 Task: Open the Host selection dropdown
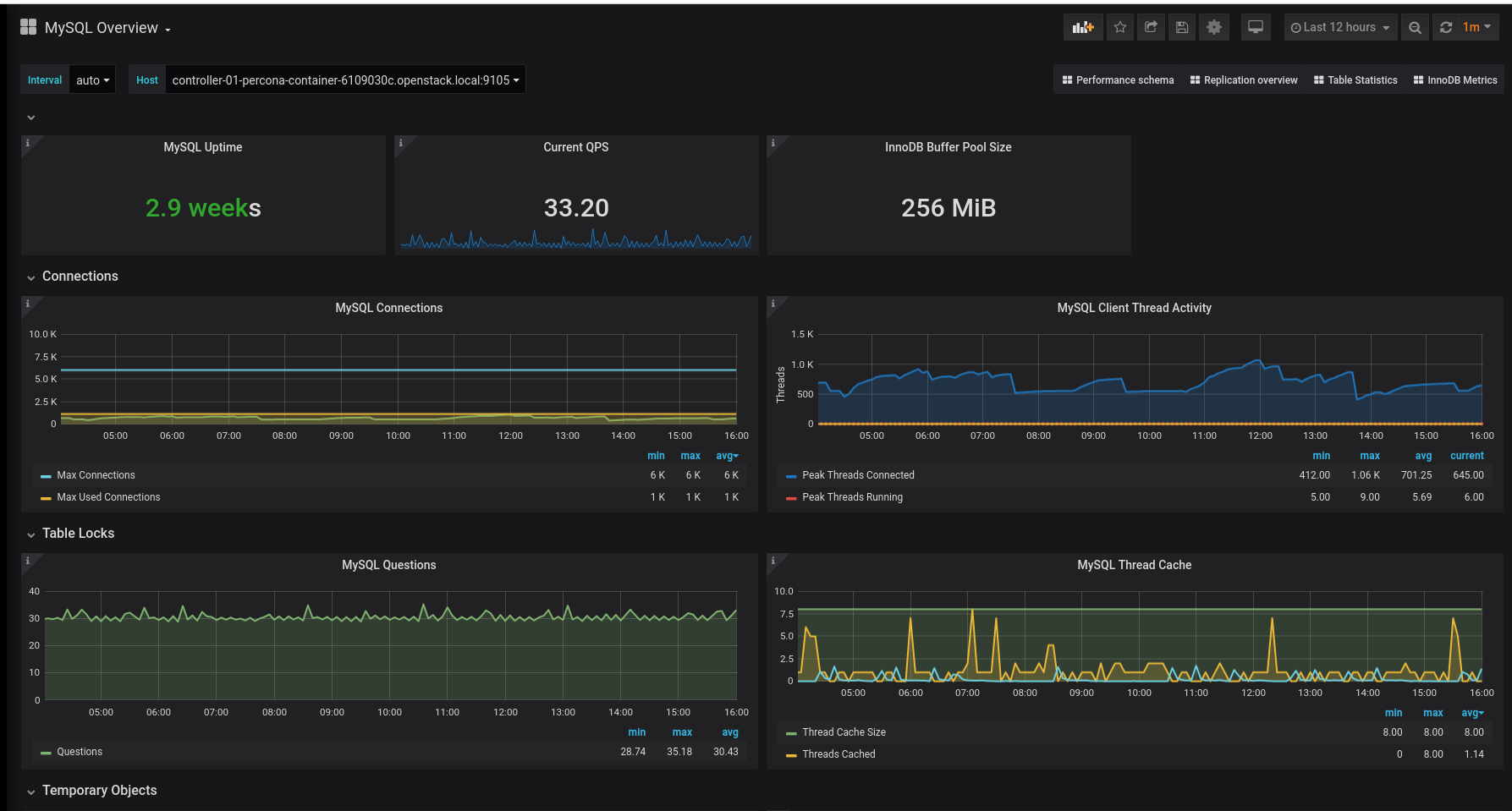pos(345,80)
